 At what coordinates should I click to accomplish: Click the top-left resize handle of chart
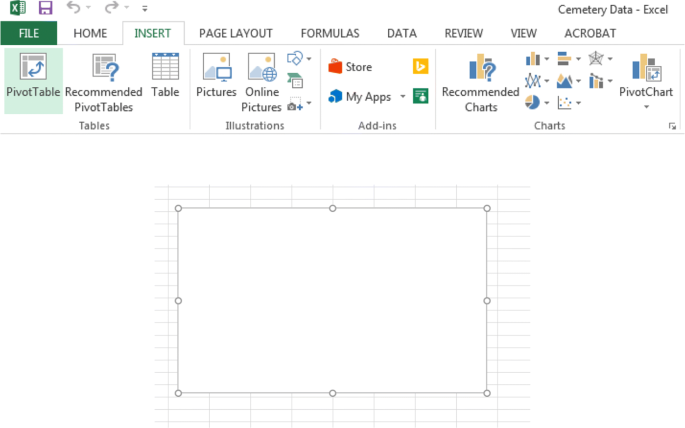[x=178, y=208]
